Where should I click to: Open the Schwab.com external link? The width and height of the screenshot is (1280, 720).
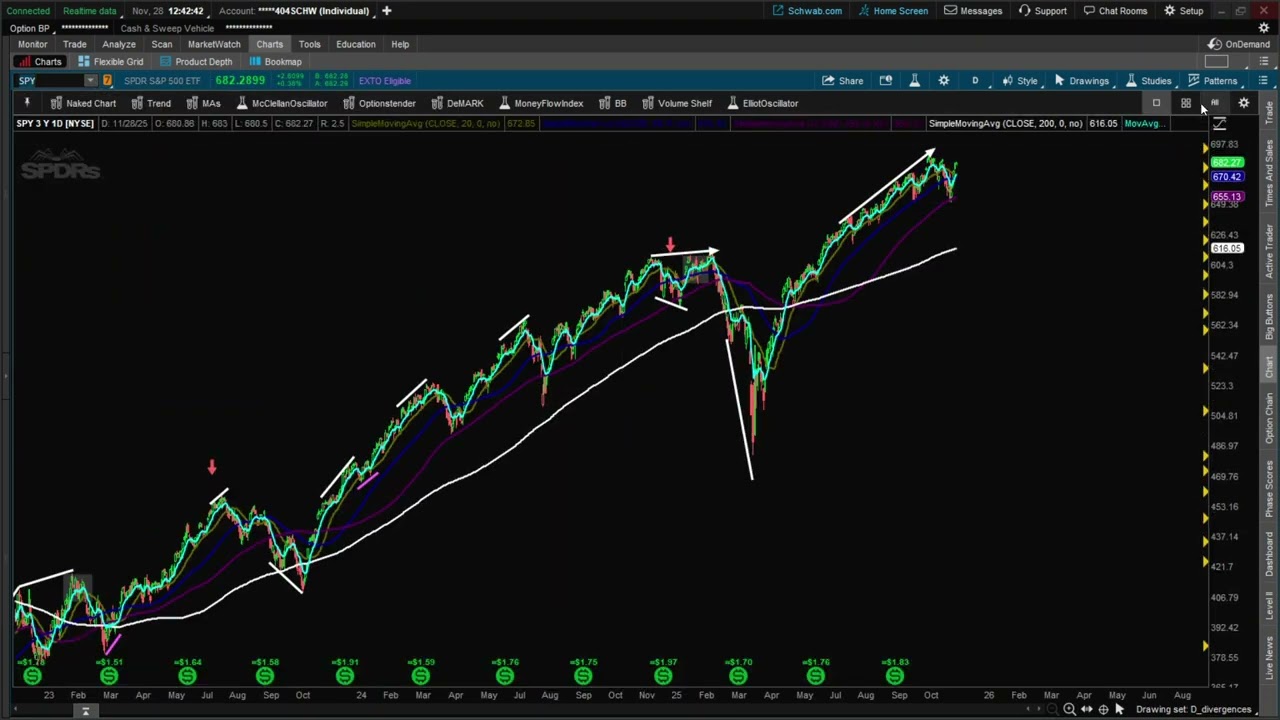pyautogui.click(x=806, y=11)
